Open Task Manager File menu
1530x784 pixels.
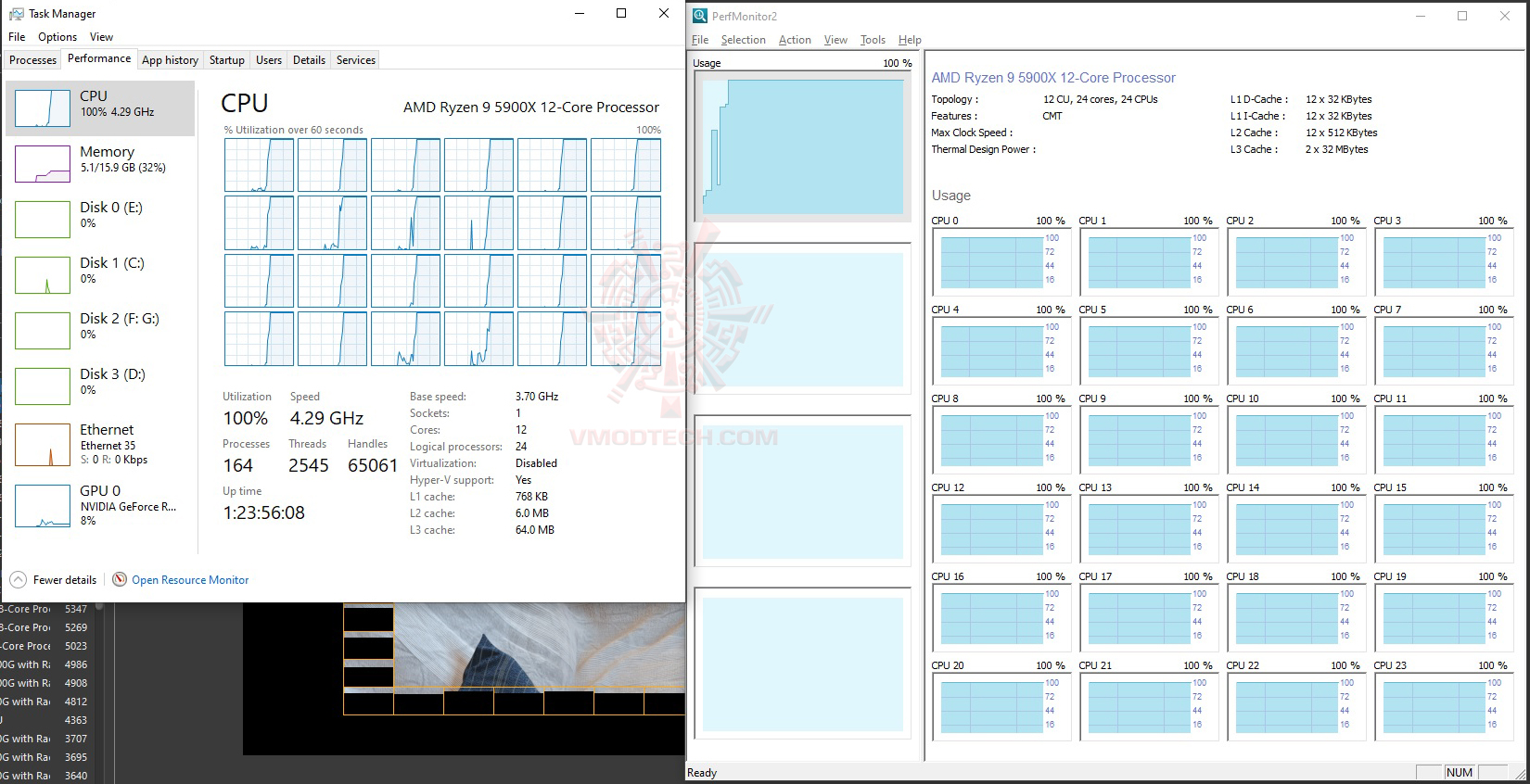[17, 37]
